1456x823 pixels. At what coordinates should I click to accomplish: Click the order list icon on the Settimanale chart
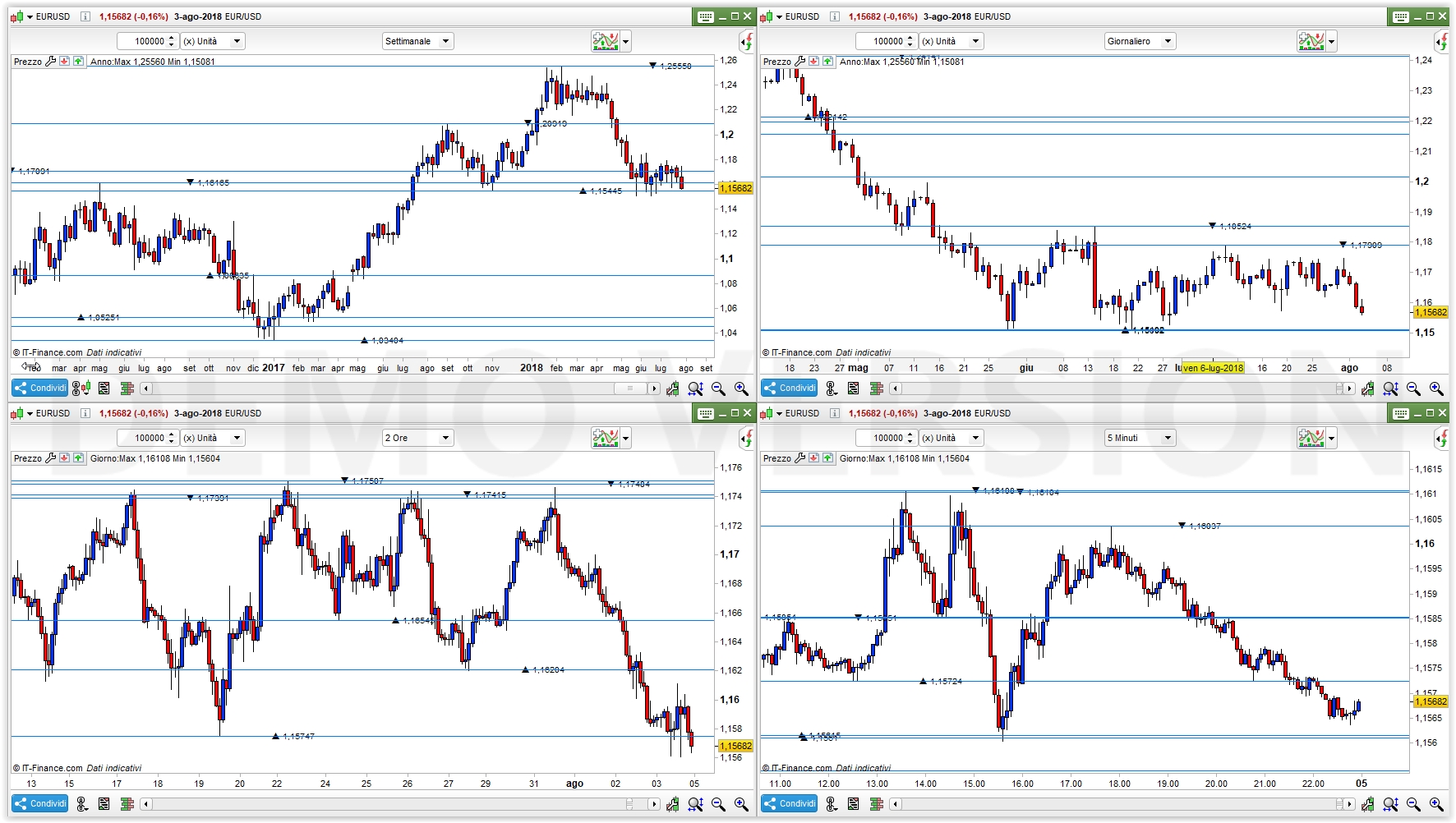(x=104, y=389)
